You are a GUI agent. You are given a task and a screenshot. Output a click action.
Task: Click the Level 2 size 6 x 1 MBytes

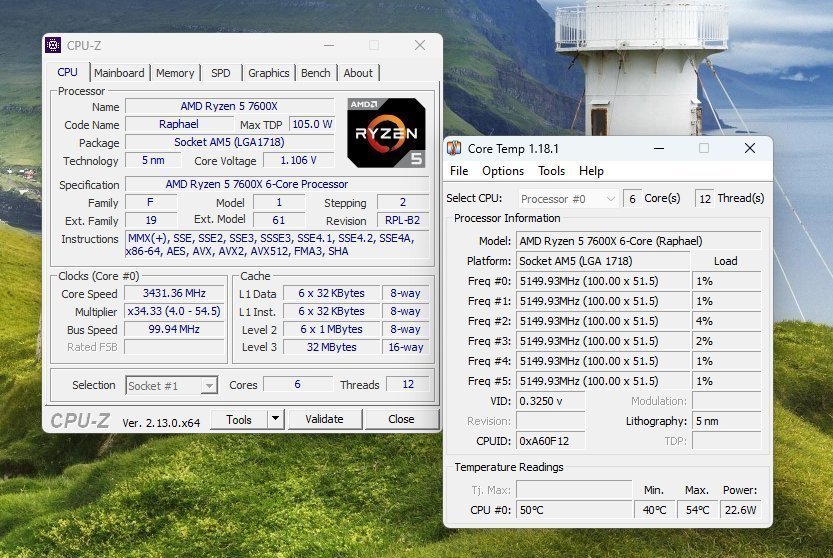(x=332, y=329)
